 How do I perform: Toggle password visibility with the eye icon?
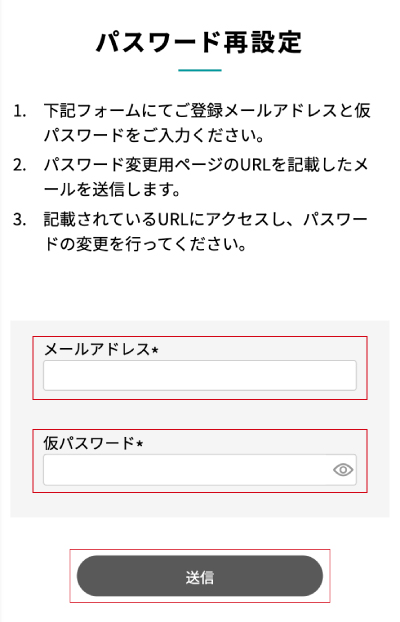tap(343, 470)
